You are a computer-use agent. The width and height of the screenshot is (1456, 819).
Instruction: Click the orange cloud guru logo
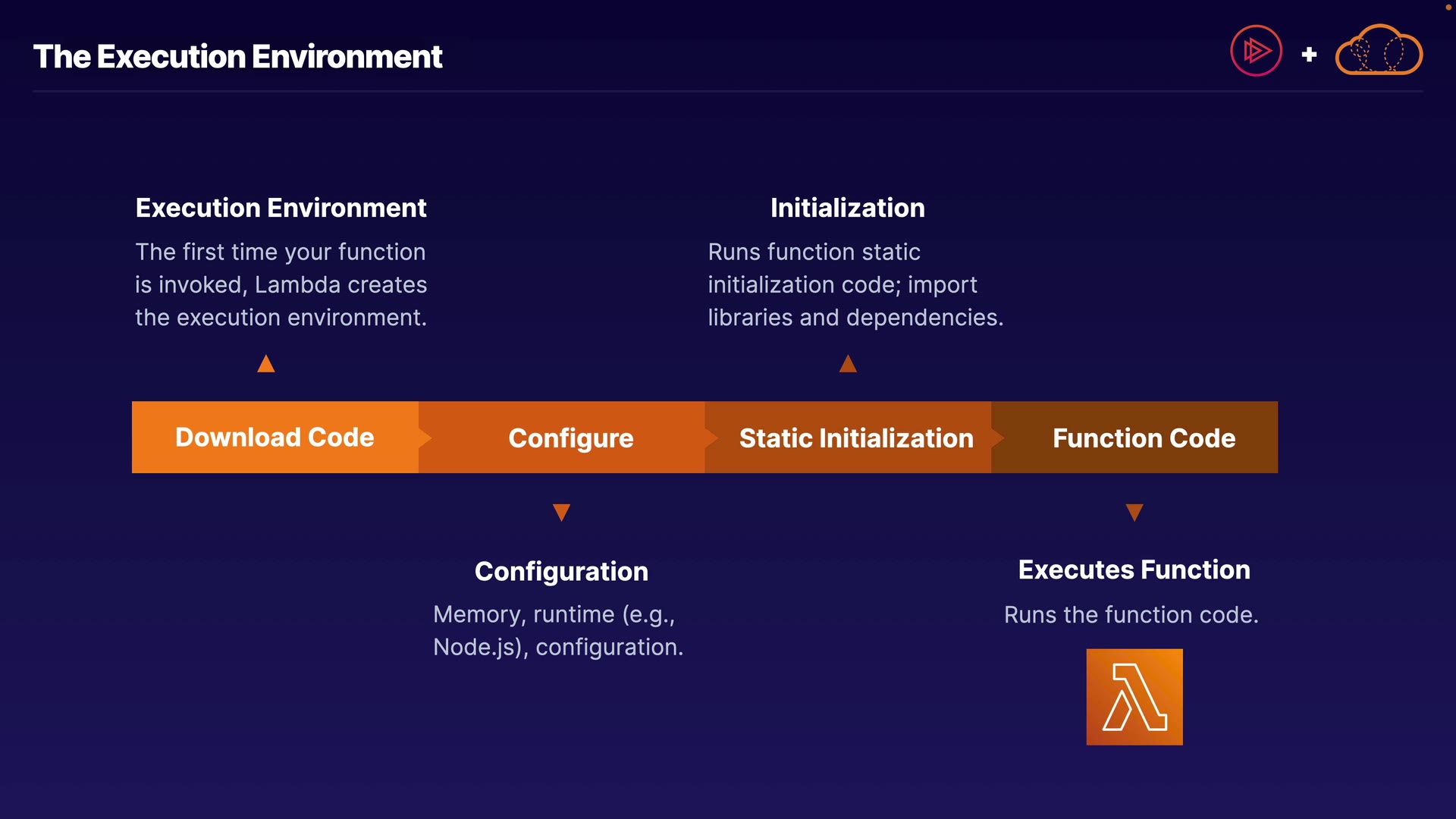(1379, 52)
